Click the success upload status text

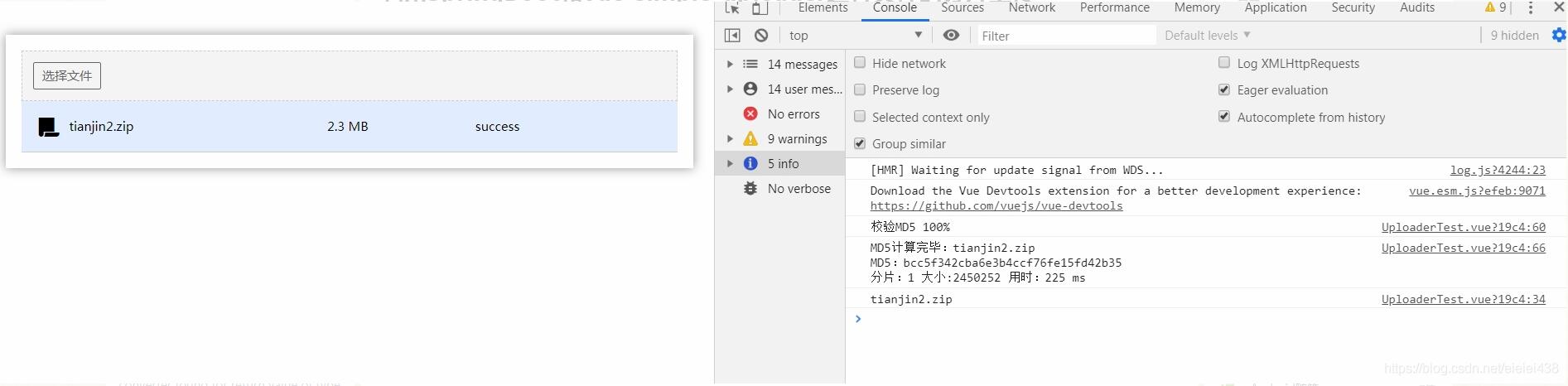(x=497, y=127)
